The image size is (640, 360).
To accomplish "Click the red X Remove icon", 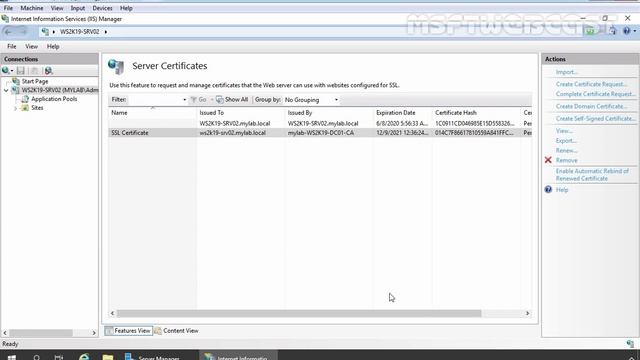I will click(548, 160).
